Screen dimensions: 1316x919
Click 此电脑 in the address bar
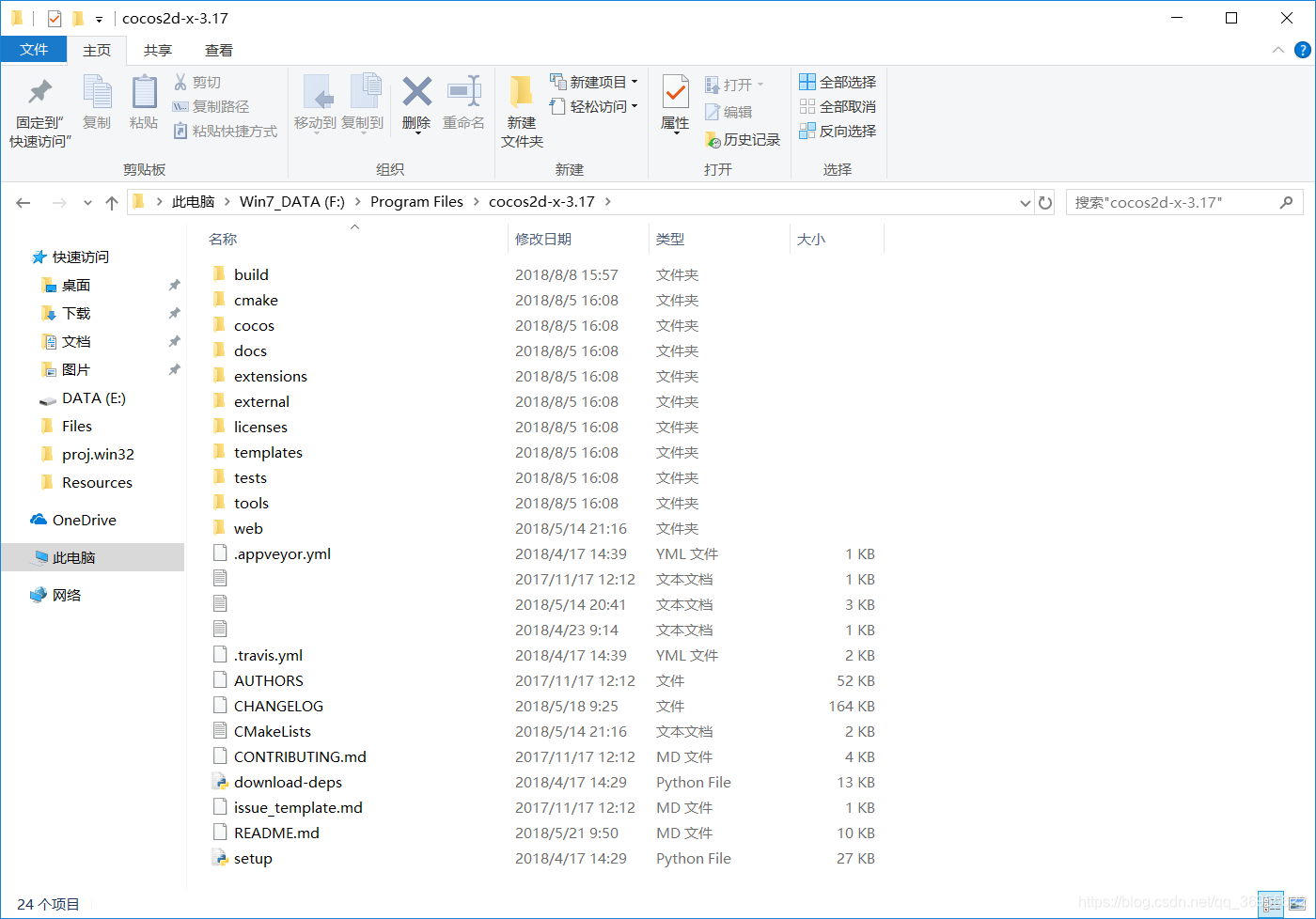click(x=193, y=202)
